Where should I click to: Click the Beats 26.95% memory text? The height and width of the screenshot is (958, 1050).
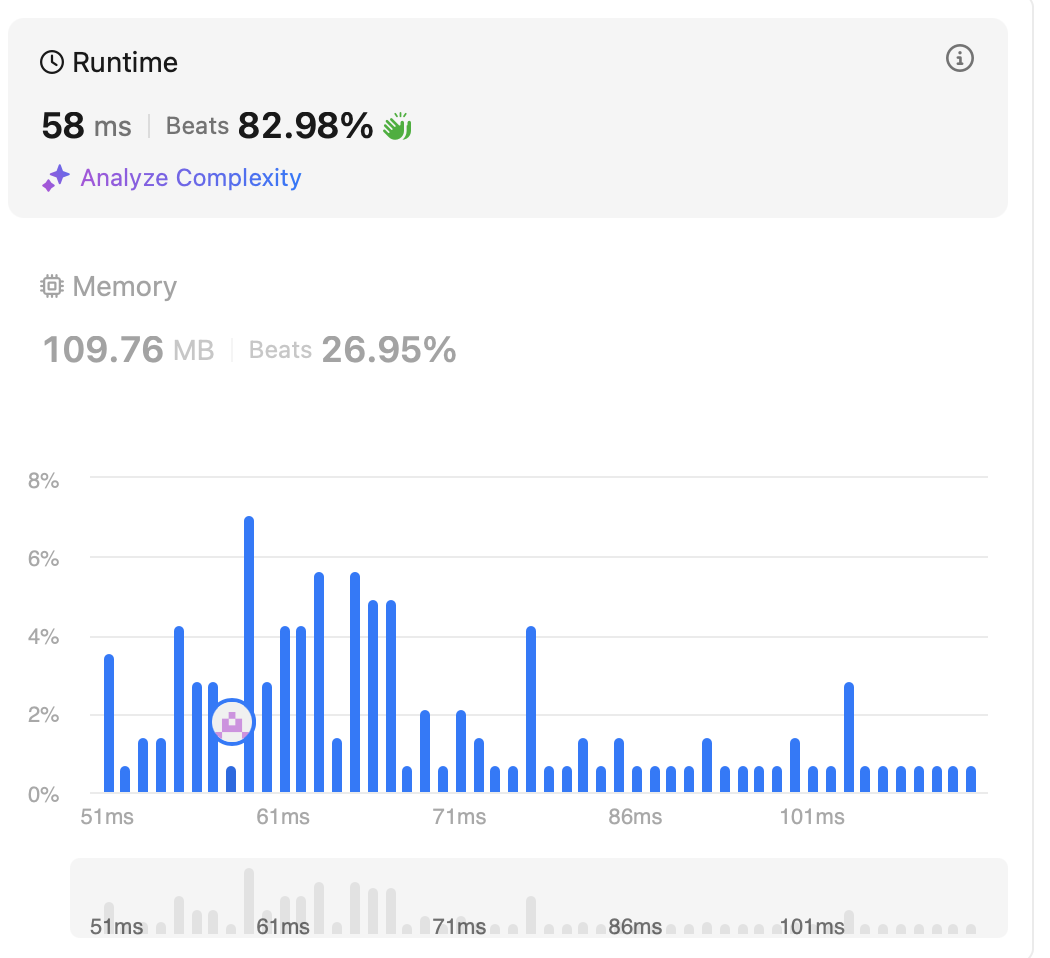coord(352,350)
